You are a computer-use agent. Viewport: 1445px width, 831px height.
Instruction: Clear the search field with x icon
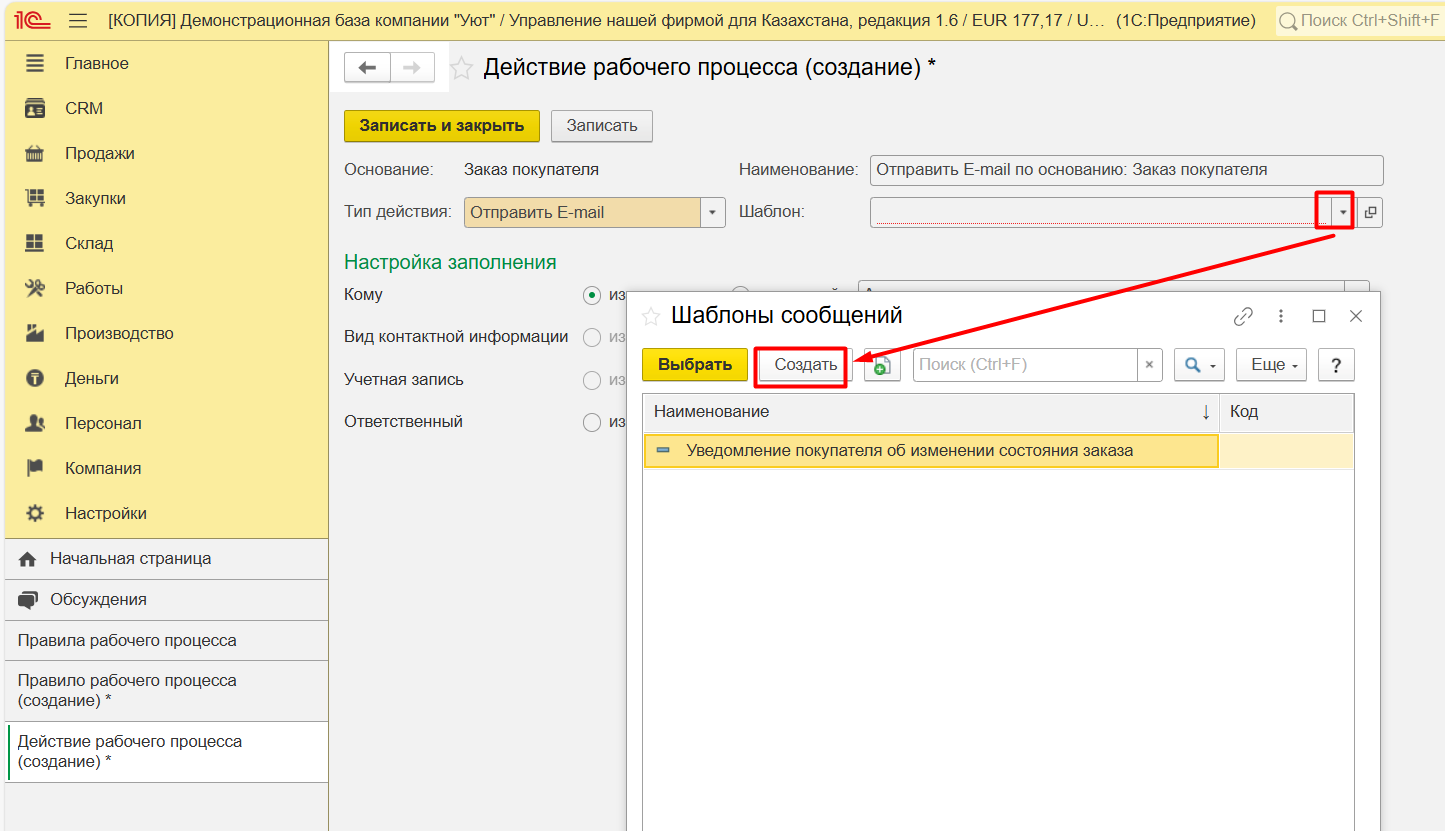click(x=1149, y=365)
